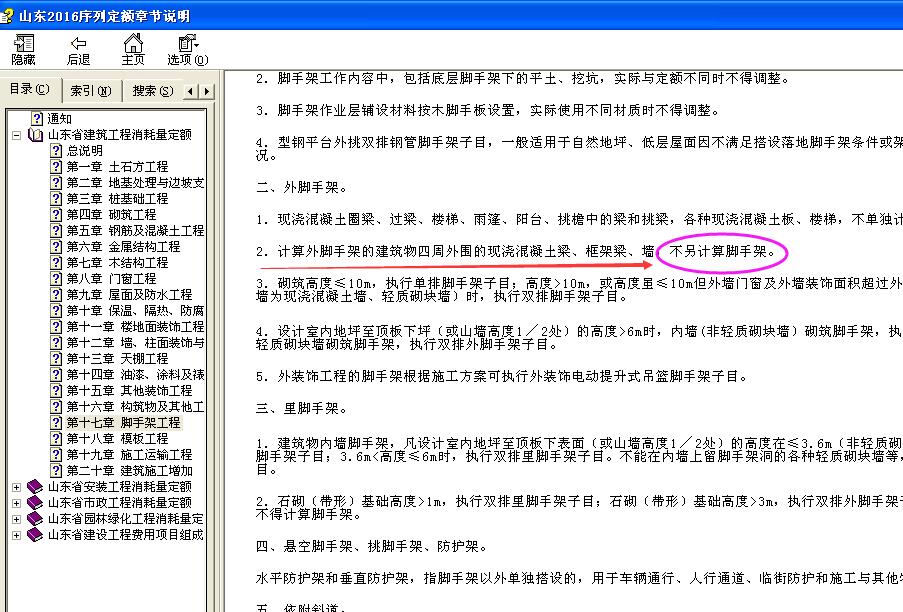Open 第十三章 天棚工程 chapter
Image resolution: width=903 pixels, height=612 pixels.
117,359
